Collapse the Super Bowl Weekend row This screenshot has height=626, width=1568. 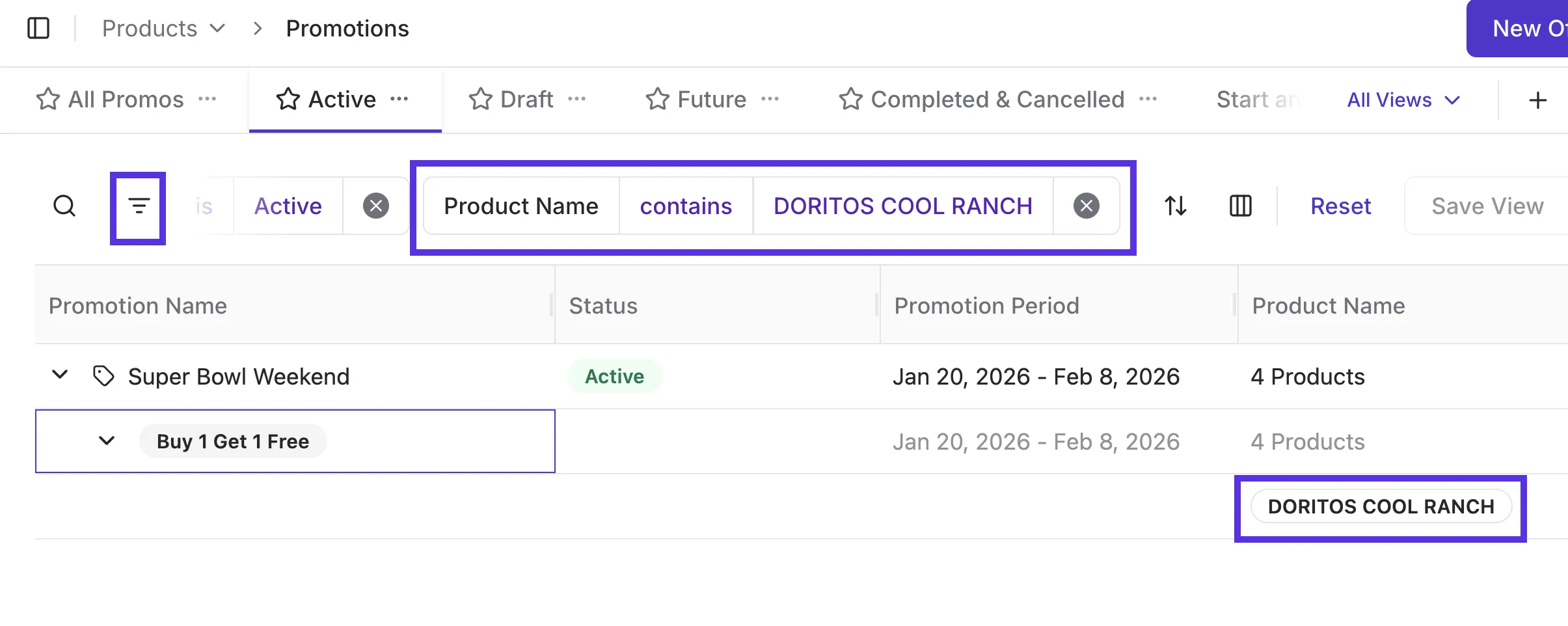point(60,375)
